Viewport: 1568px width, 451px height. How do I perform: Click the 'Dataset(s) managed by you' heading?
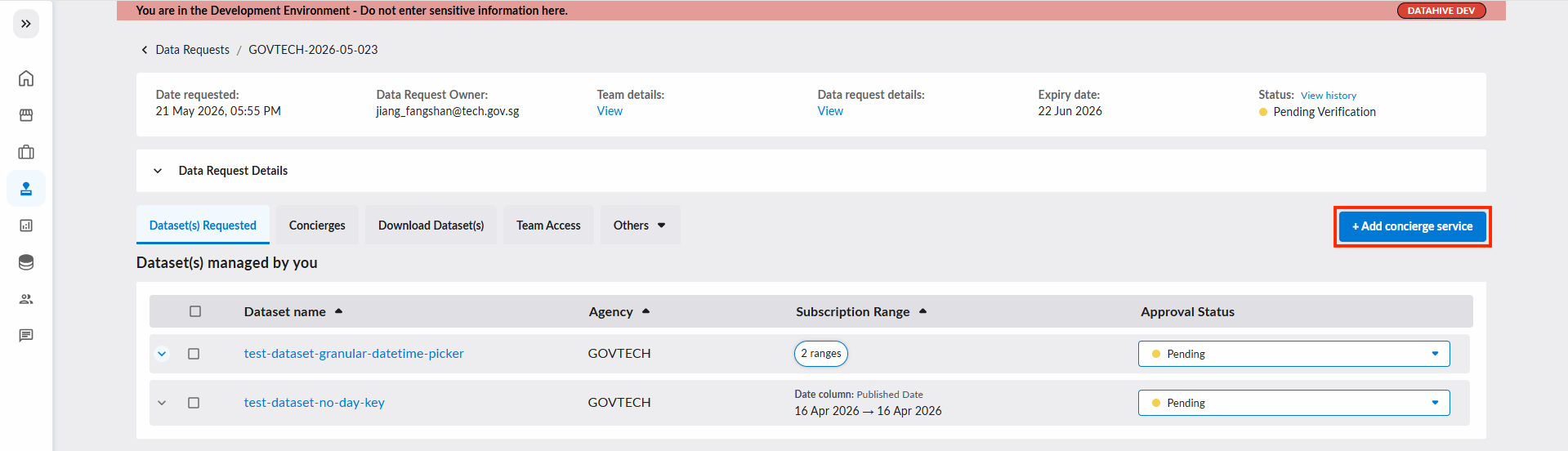pyautogui.click(x=227, y=262)
